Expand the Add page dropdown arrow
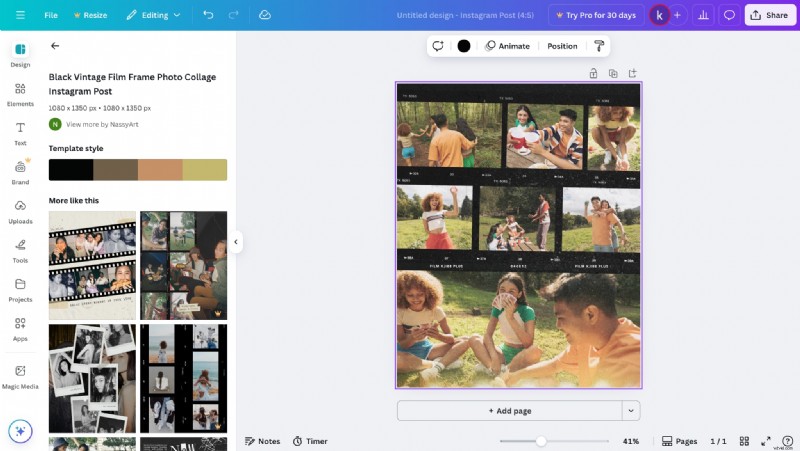Screen dimensions: 800x451 (631, 411)
